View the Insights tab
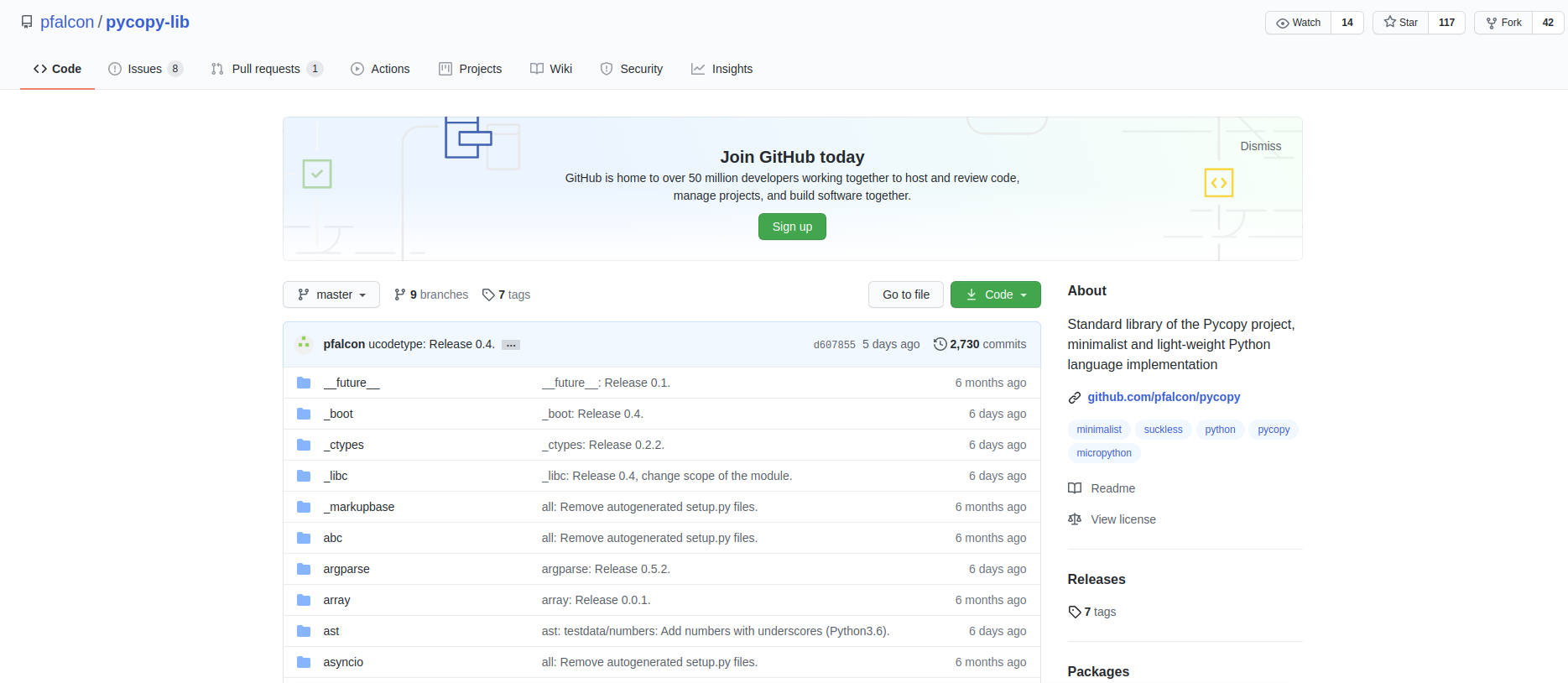 (722, 69)
